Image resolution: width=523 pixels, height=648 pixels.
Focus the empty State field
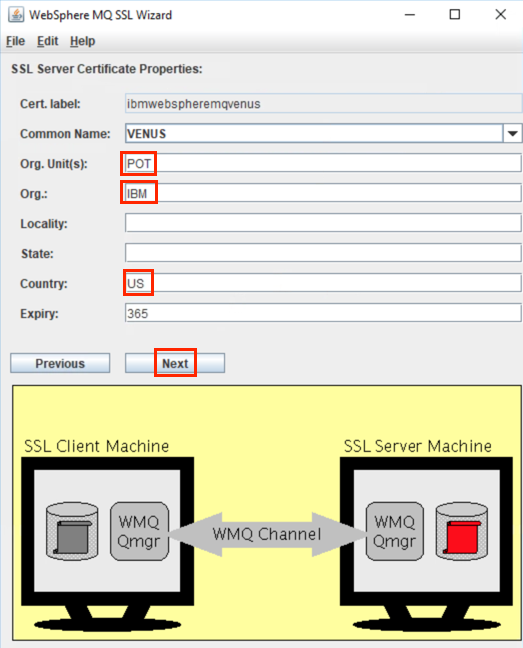323,253
